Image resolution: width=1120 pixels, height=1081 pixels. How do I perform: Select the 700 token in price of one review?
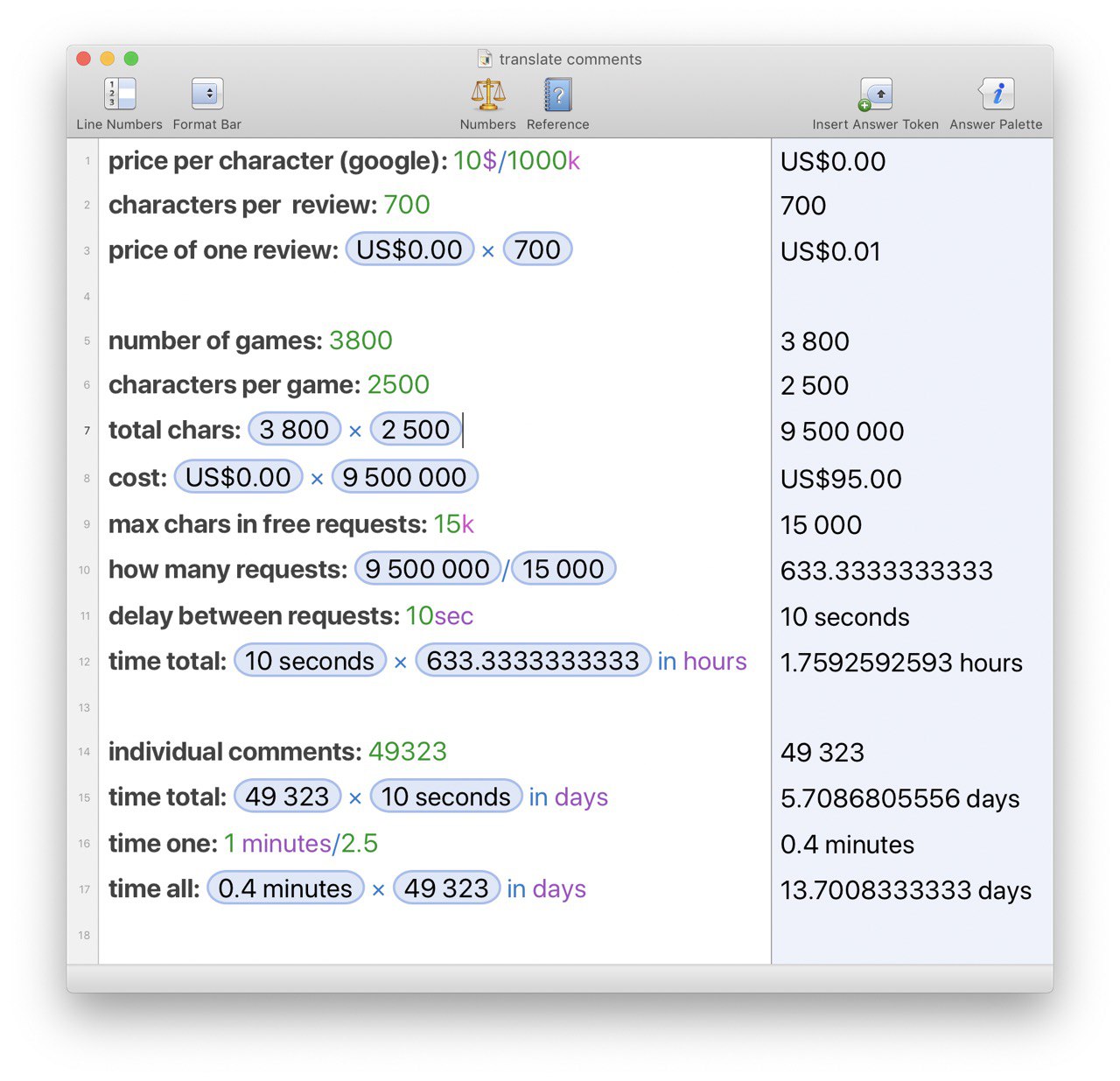pyautogui.click(x=537, y=249)
